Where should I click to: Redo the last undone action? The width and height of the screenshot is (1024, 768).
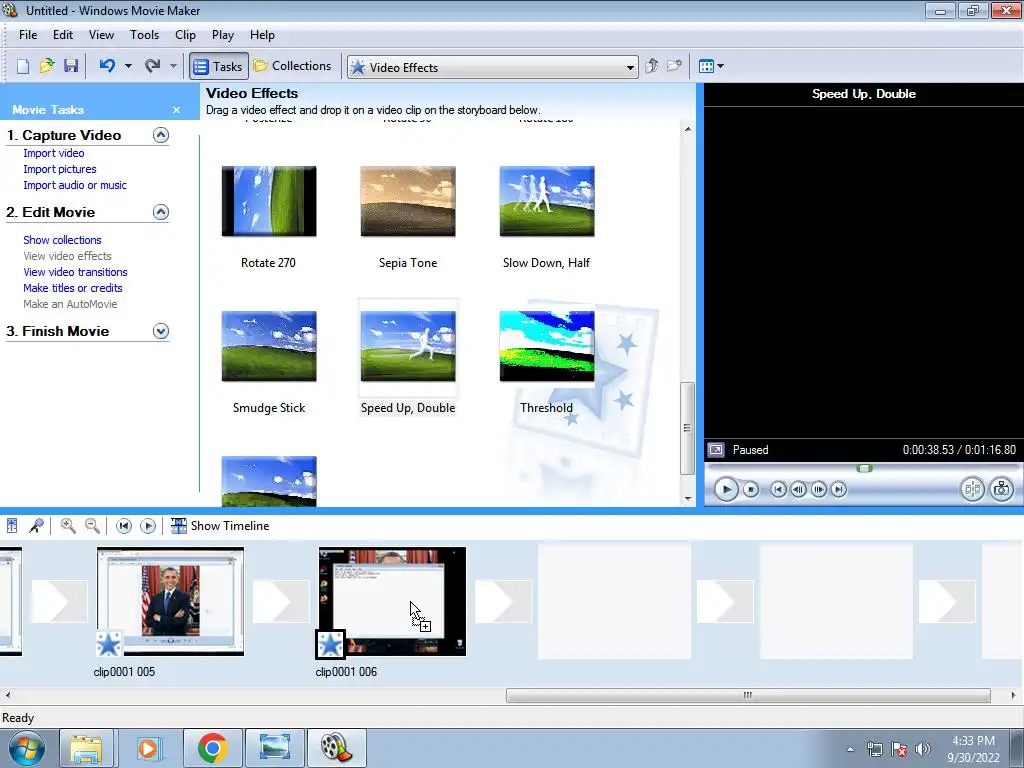coord(153,66)
